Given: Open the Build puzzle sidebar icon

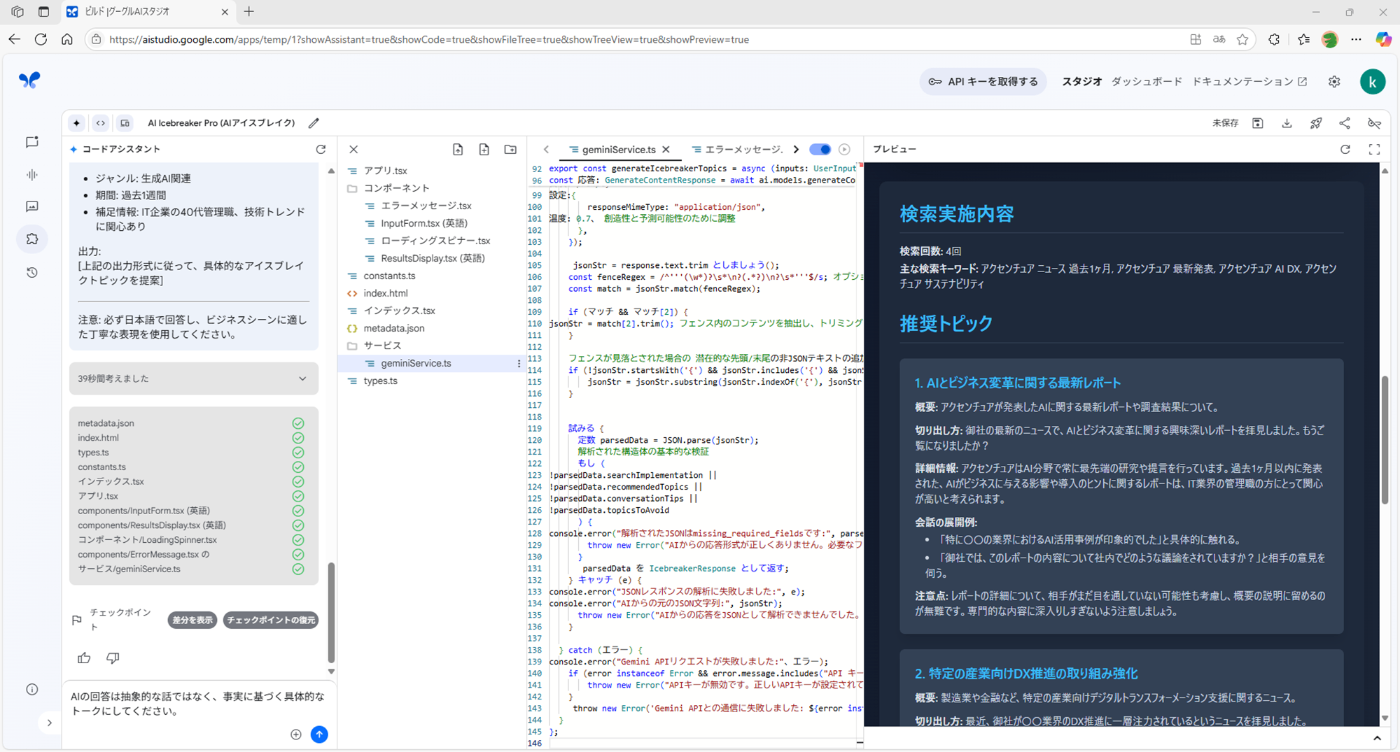Looking at the screenshot, I should pyautogui.click(x=32, y=239).
